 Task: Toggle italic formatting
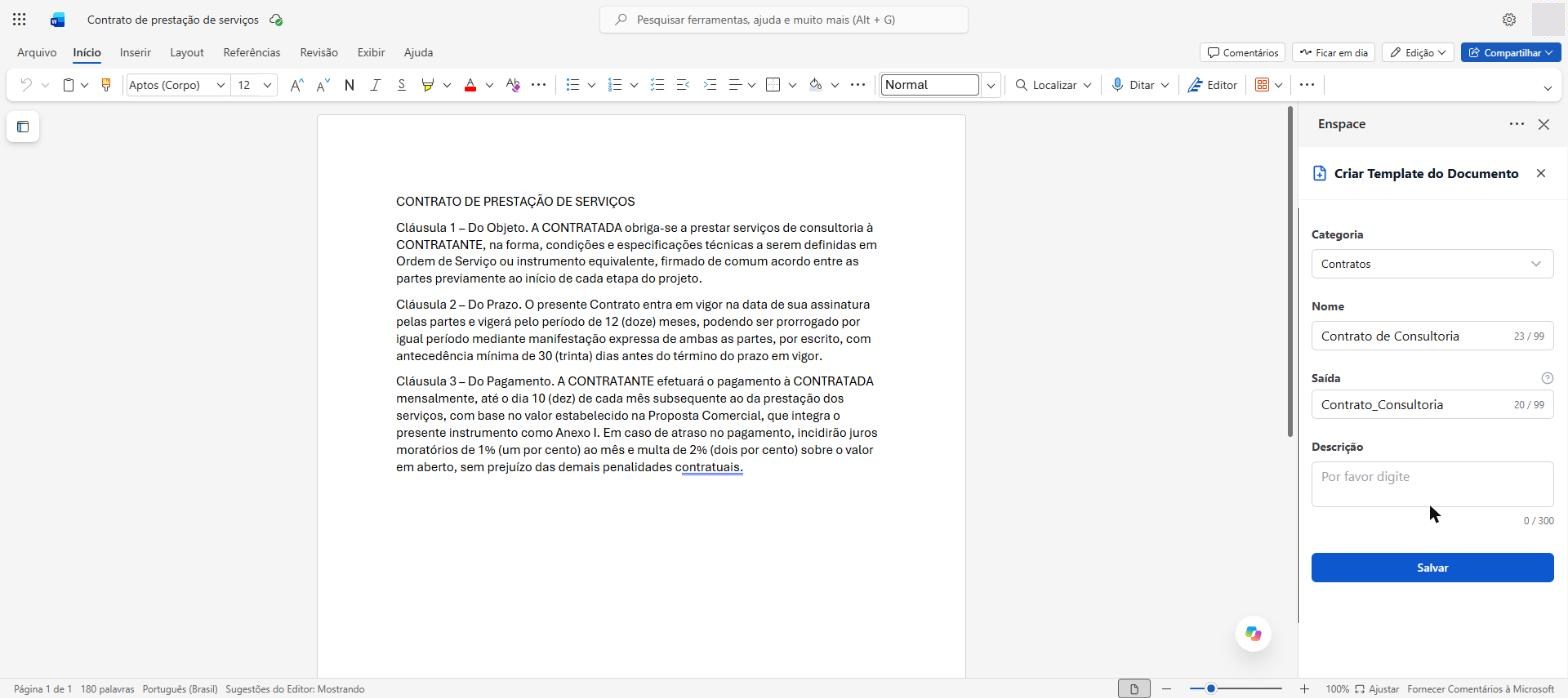tap(375, 85)
